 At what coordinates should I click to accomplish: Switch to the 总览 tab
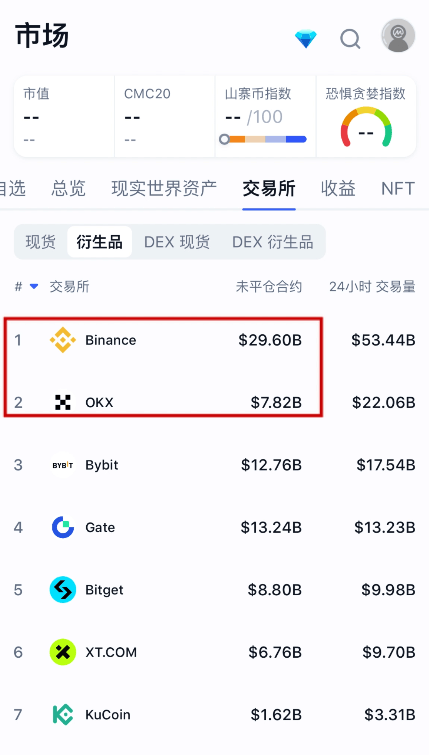(x=68, y=188)
